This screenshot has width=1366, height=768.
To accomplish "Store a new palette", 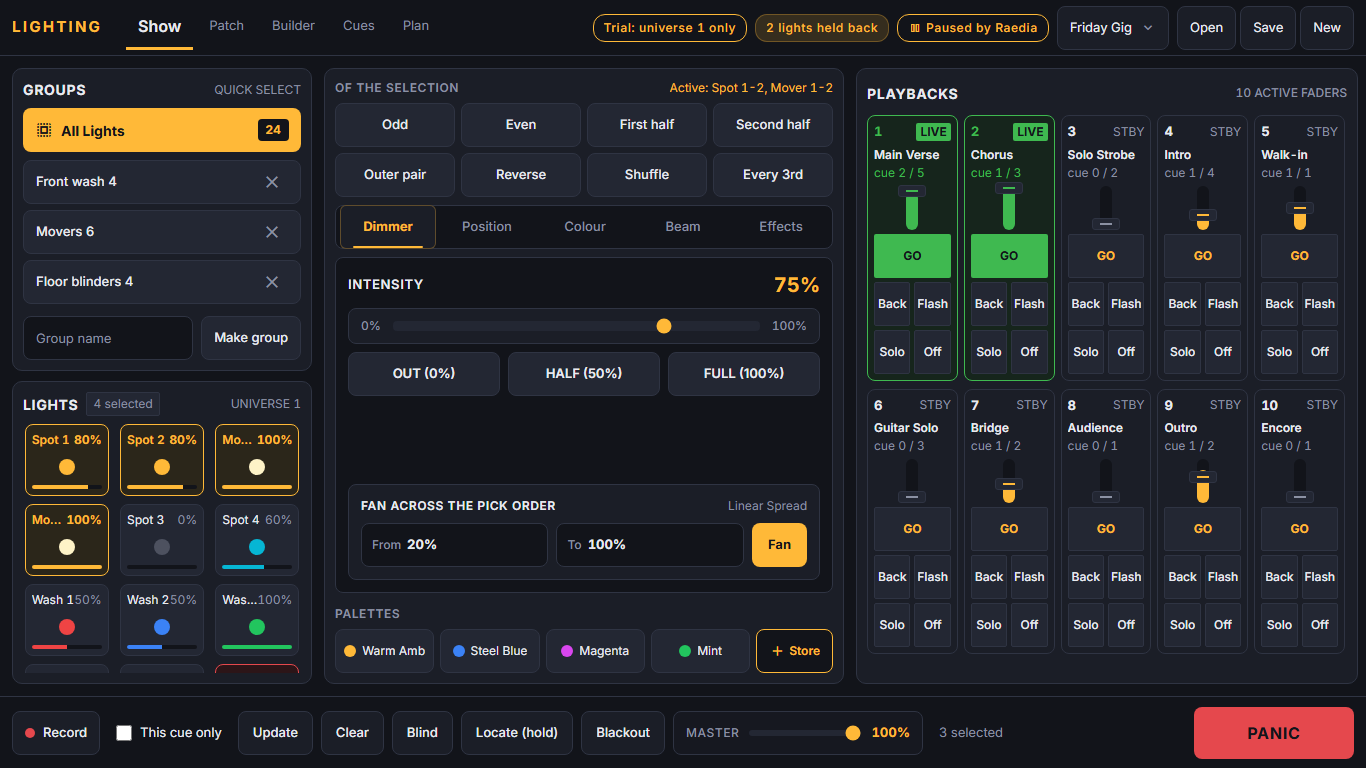I will click(794, 651).
